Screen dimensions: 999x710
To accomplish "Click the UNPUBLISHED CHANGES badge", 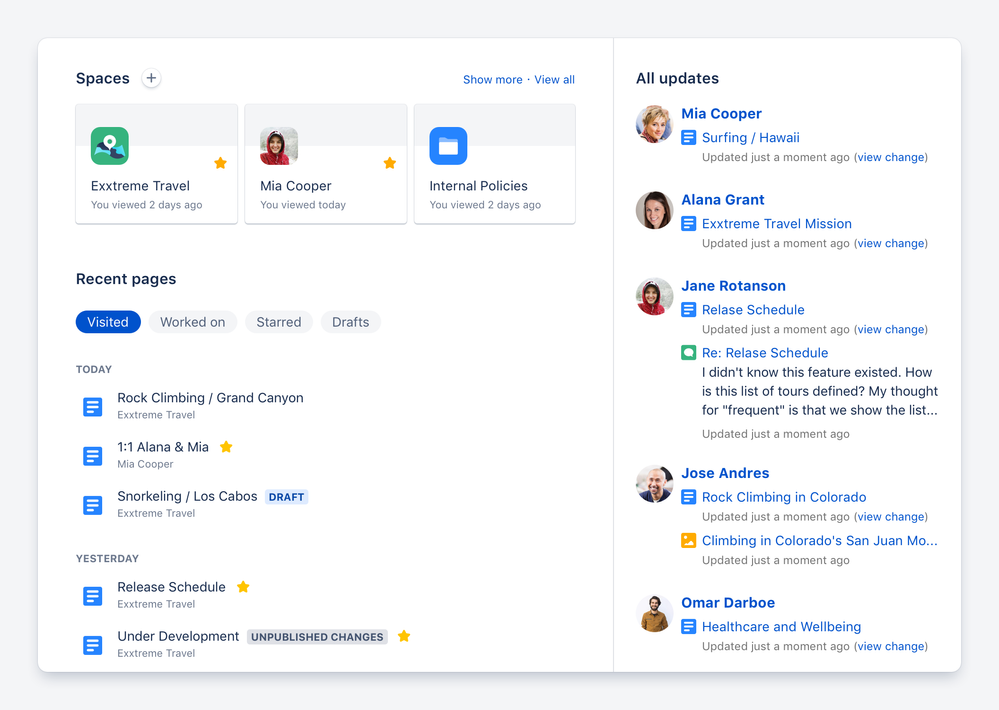I will [x=317, y=637].
